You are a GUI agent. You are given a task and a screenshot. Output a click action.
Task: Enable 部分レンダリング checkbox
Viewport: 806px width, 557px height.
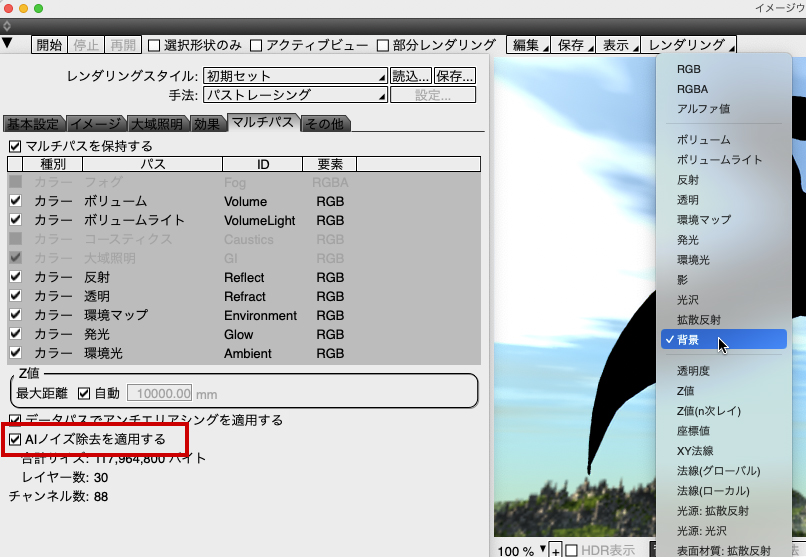(382, 46)
